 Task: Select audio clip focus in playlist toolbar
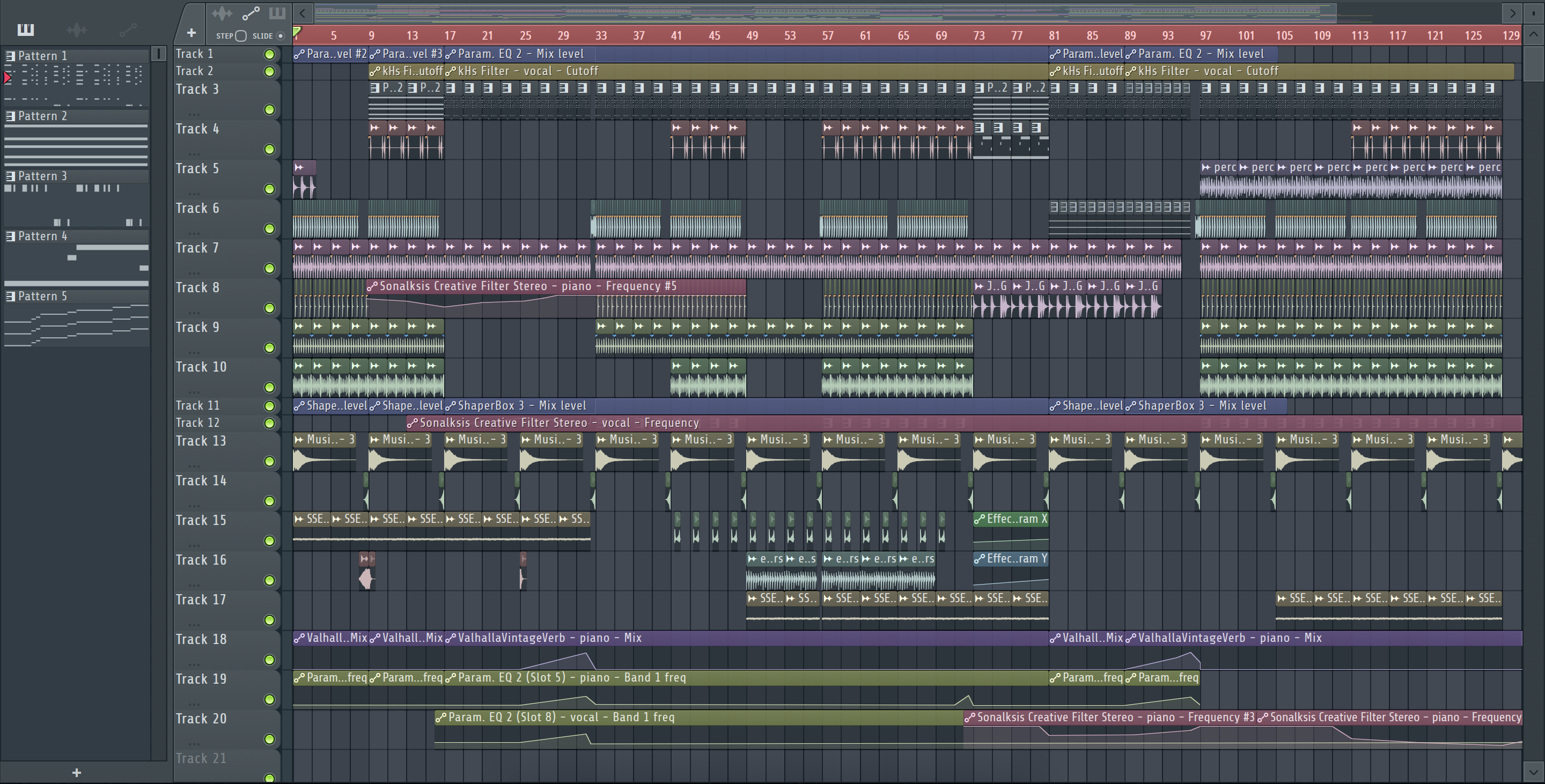[x=222, y=12]
